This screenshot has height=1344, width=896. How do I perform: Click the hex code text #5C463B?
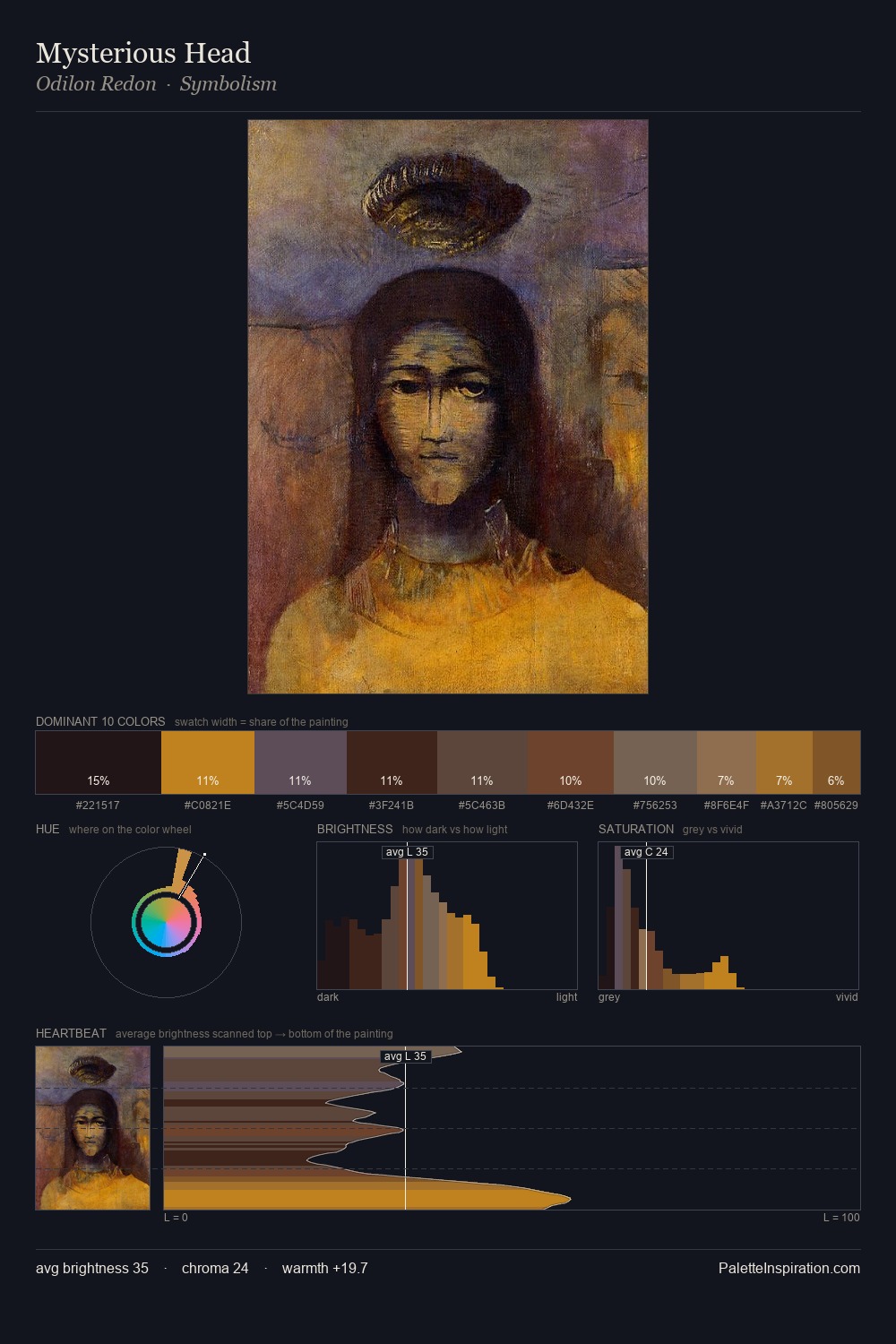(482, 806)
